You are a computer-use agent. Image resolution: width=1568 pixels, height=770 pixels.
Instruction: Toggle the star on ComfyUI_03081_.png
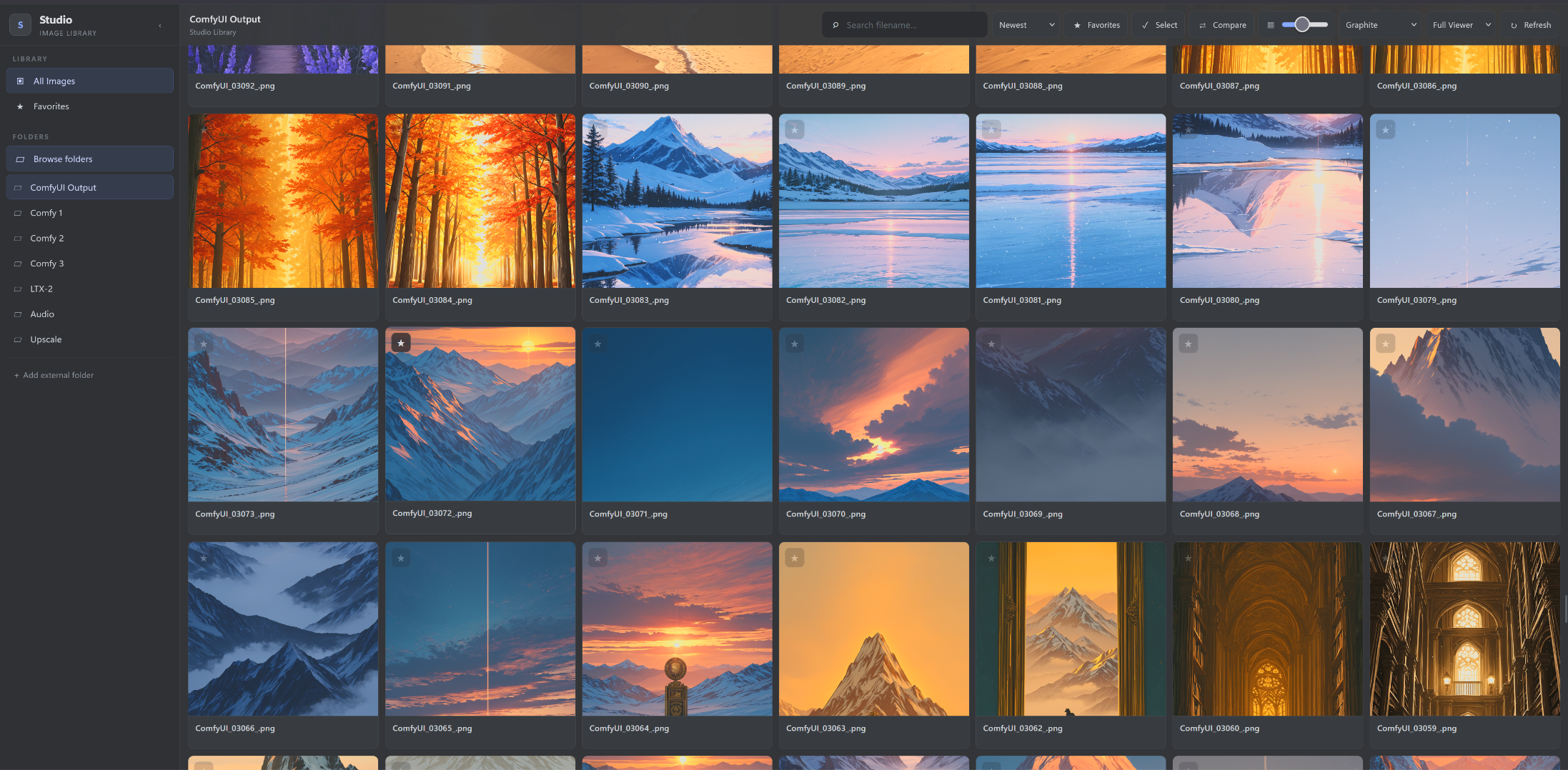pos(991,130)
